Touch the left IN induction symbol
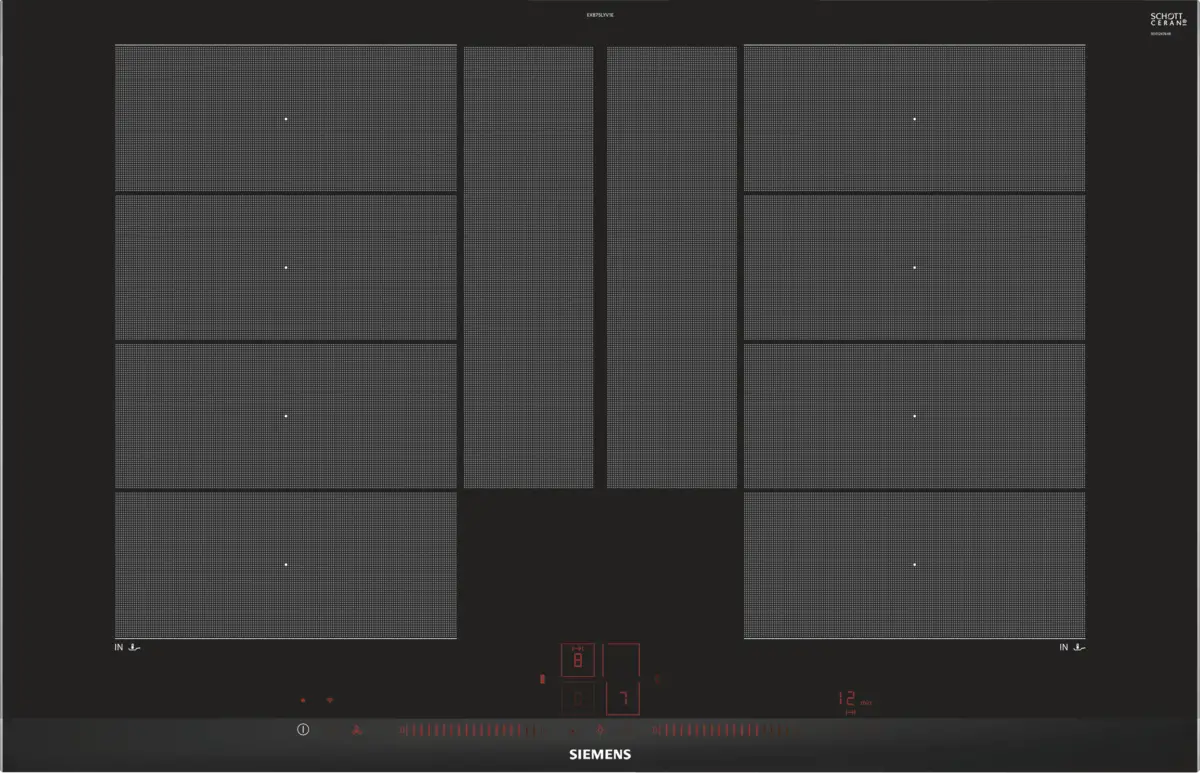Screen dimensions: 1200x773 point(128,648)
